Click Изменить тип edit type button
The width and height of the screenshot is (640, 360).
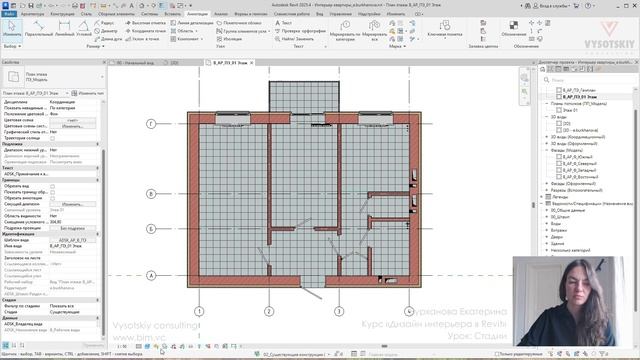pos(88,93)
